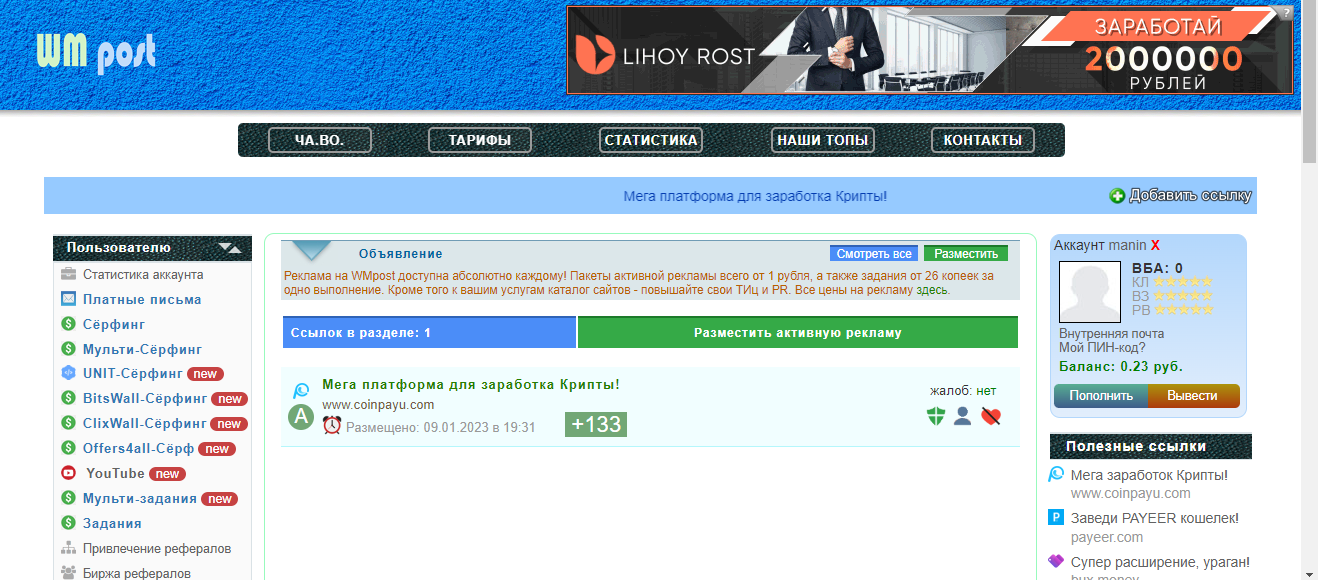Click the Смотреть все button
Viewport: 1318px width, 580px height.
point(874,254)
